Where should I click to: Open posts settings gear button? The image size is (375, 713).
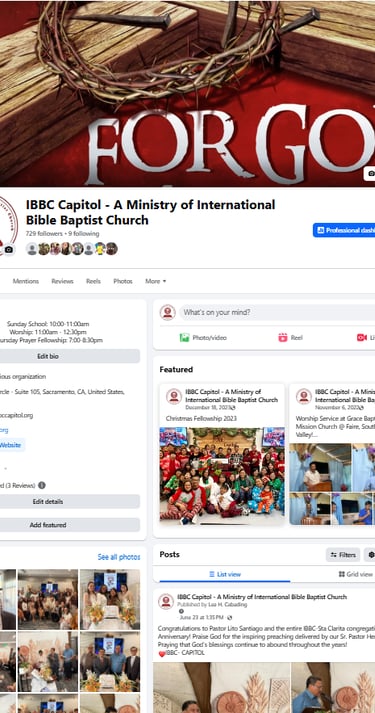point(370,555)
